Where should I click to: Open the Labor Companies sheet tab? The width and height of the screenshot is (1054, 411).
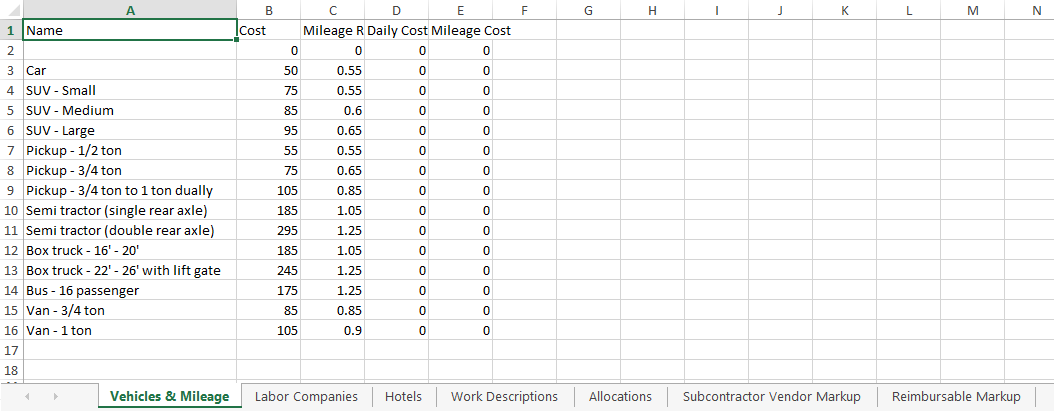(x=306, y=396)
